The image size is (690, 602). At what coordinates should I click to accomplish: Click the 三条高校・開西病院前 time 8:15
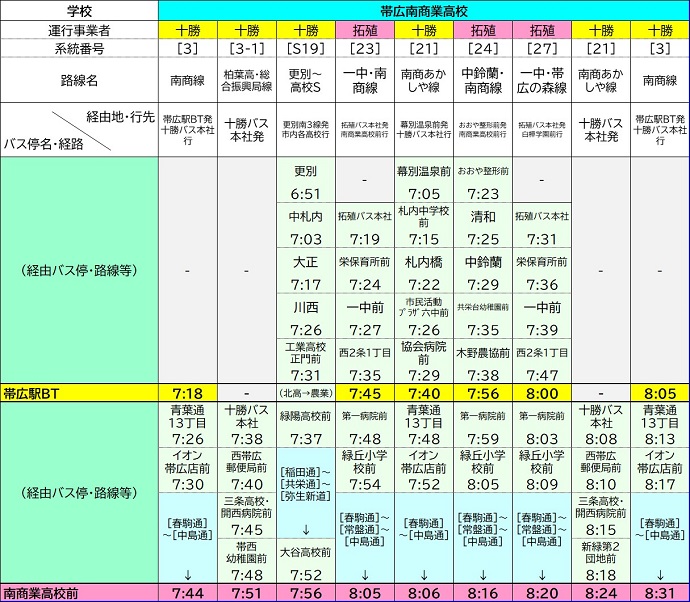[601, 529]
